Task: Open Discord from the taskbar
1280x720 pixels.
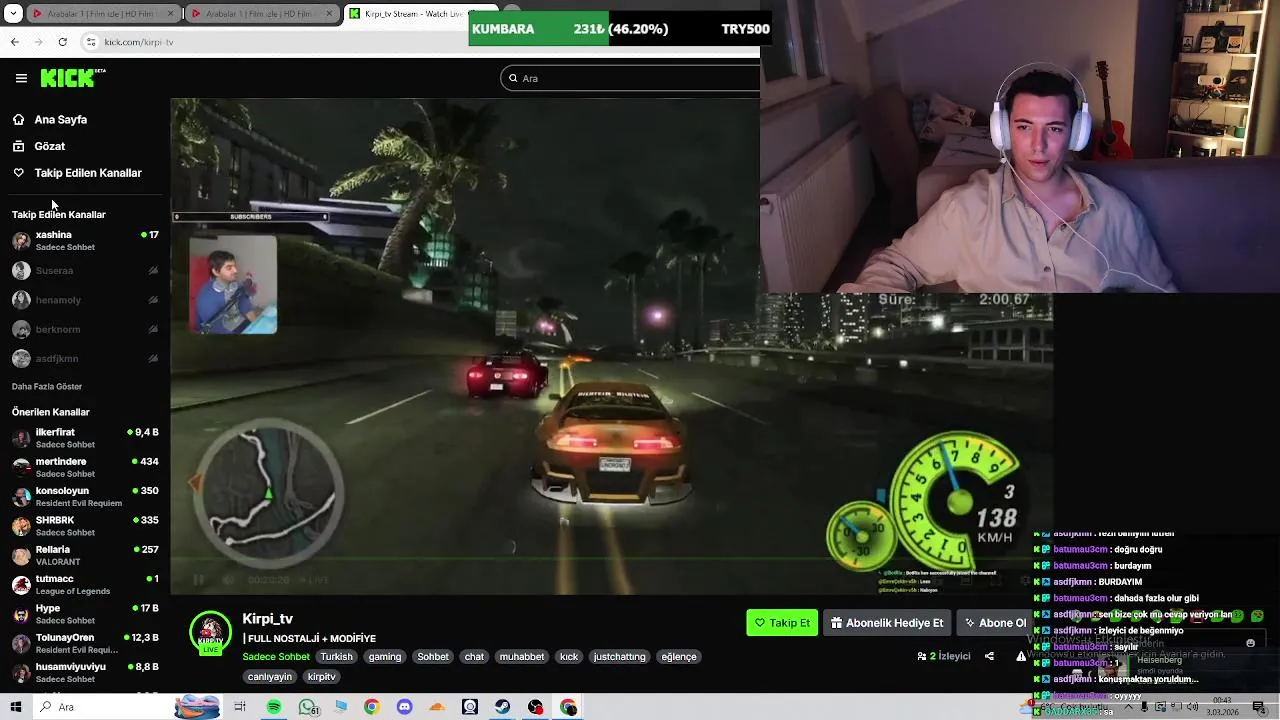Action: coord(404,707)
